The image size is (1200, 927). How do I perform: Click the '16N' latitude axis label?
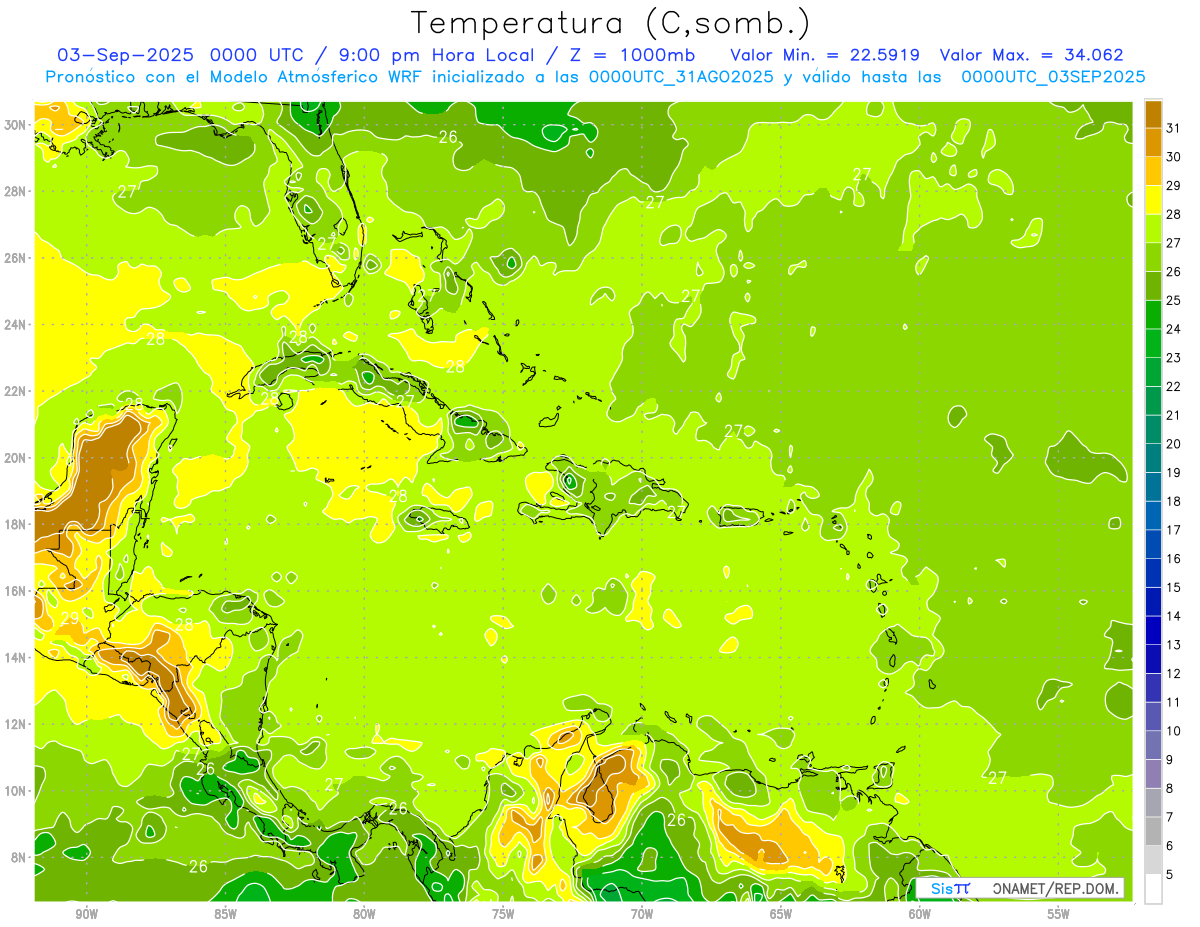point(16,591)
